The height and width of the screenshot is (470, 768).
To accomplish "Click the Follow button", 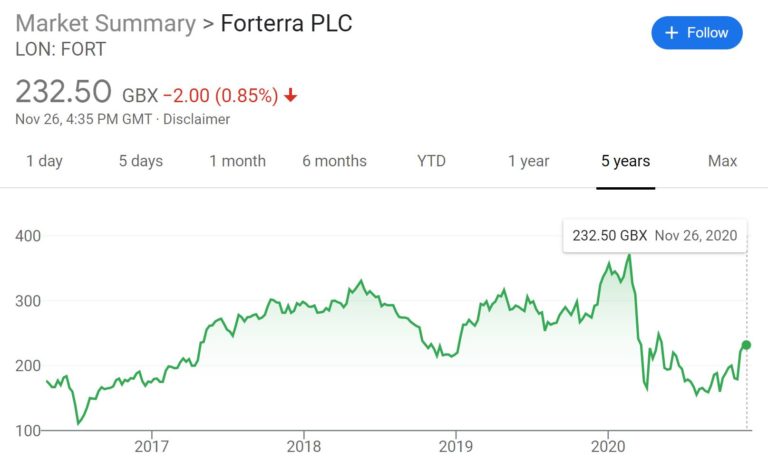I will coord(696,33).
